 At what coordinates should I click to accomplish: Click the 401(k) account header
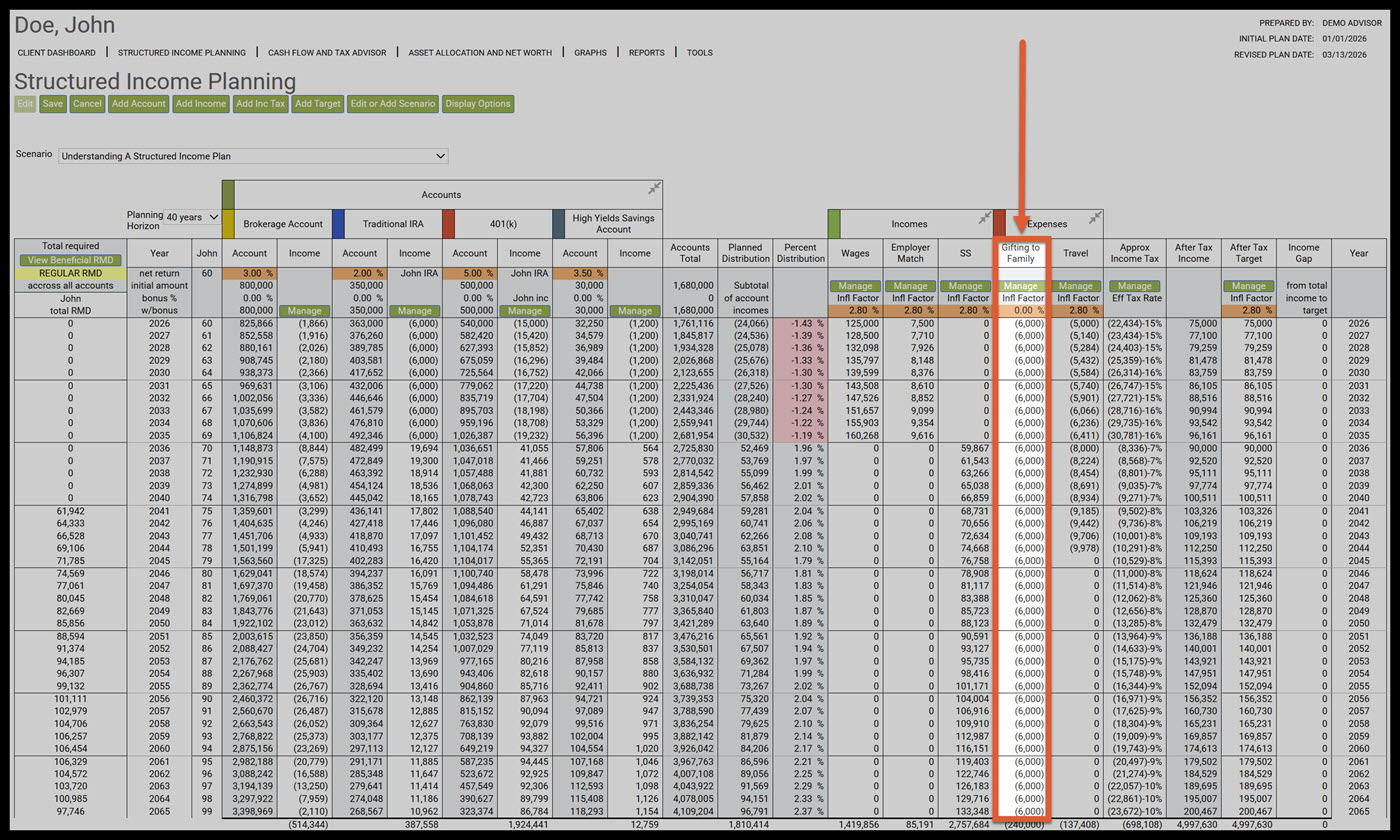coord(504,224)
